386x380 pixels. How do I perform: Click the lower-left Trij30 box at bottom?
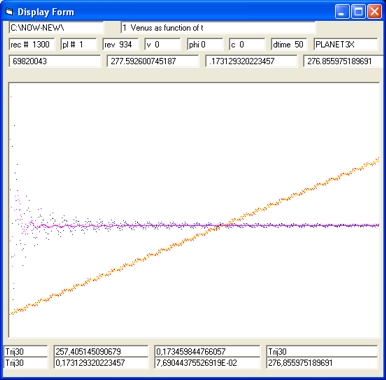tap(26, 363)
